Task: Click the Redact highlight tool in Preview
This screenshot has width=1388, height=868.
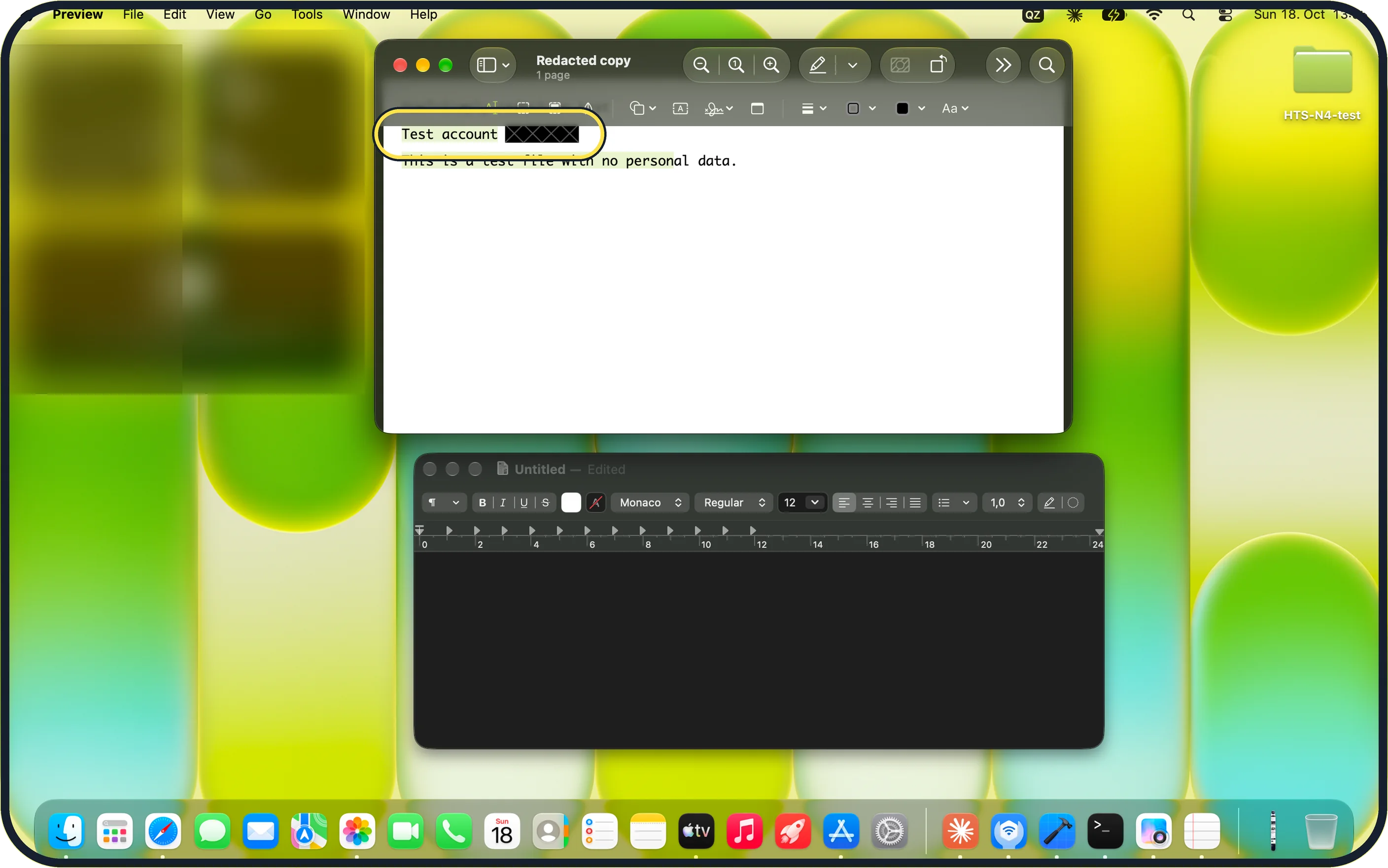Action: (554, 107)
